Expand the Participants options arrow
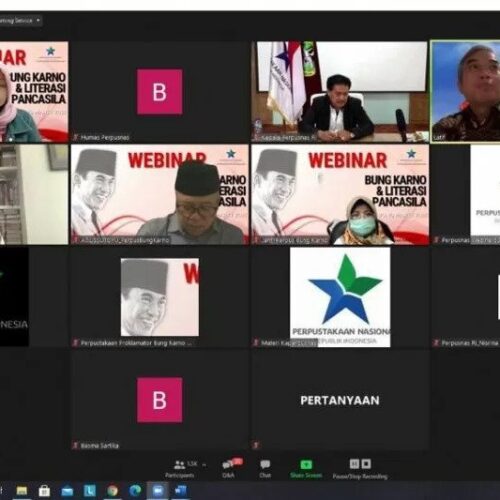This screenshot has height=500, width=500. (x=204, y=464)
